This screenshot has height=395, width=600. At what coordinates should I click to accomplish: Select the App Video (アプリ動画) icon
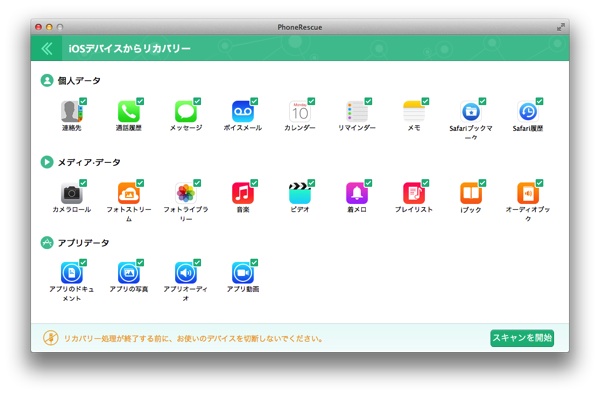tap(243, 273)
